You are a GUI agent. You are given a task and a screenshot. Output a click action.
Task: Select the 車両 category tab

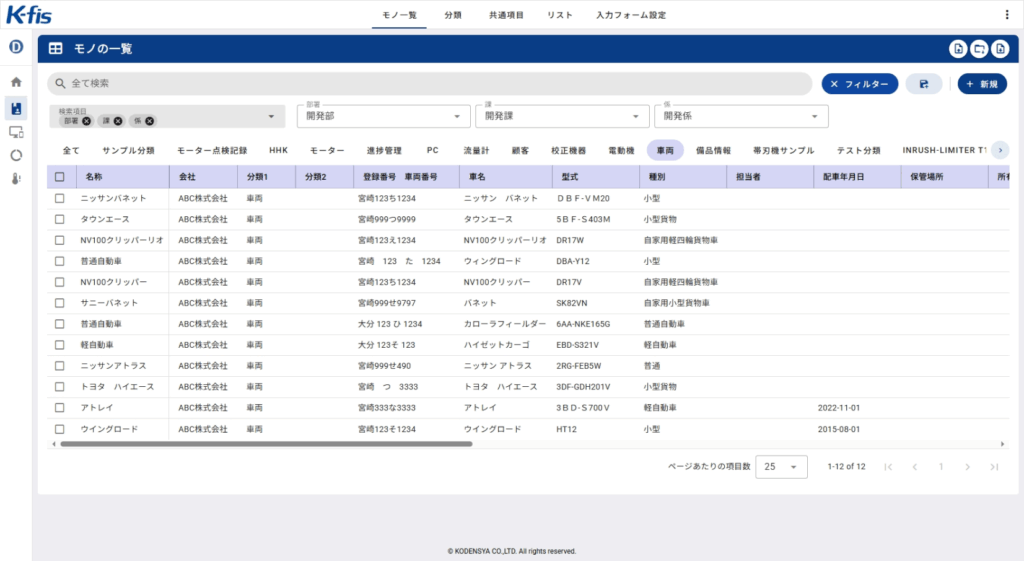pyautogui.click(x=665, y=150)
